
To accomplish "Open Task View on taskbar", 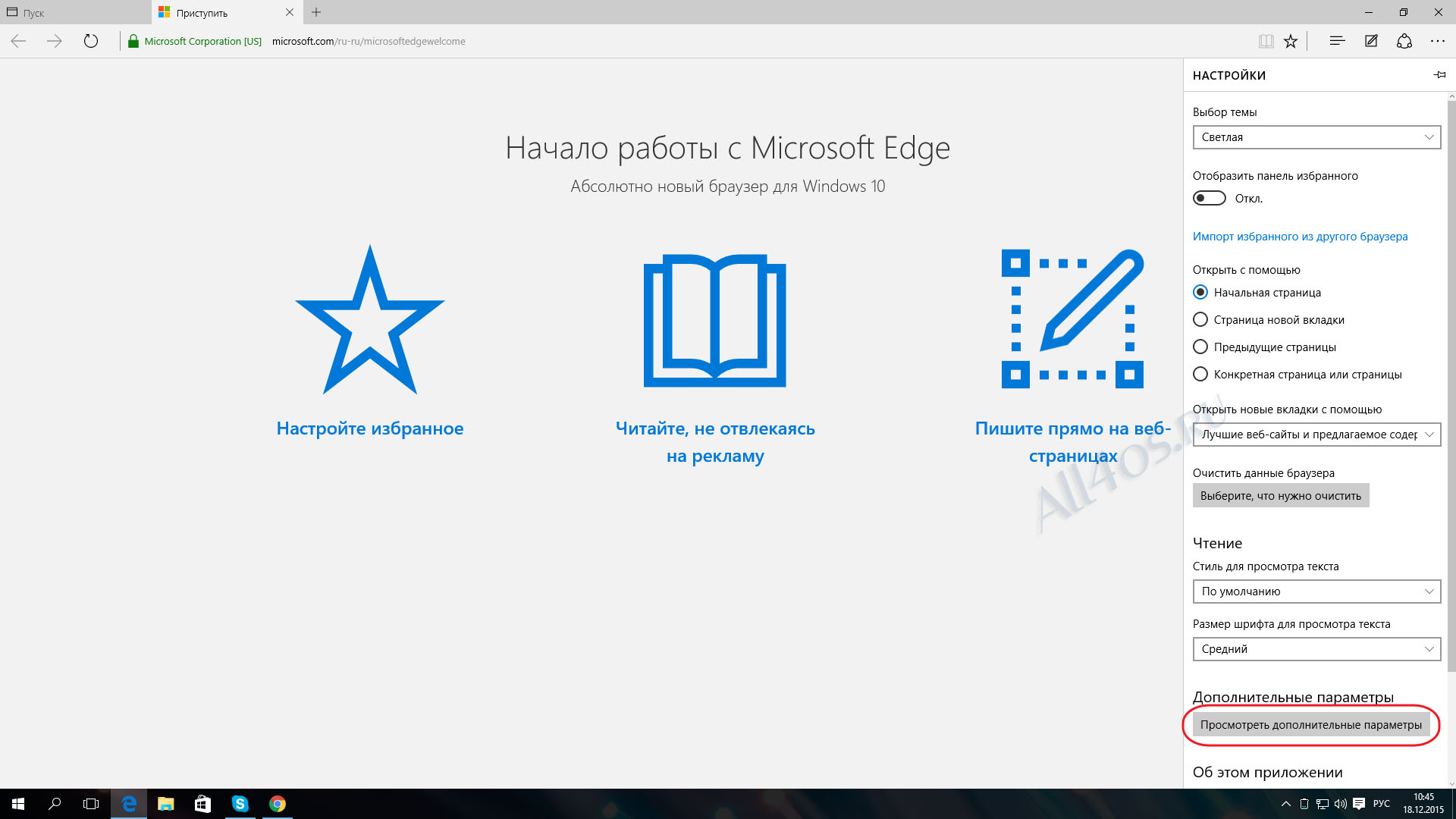I will pos(91,804).
